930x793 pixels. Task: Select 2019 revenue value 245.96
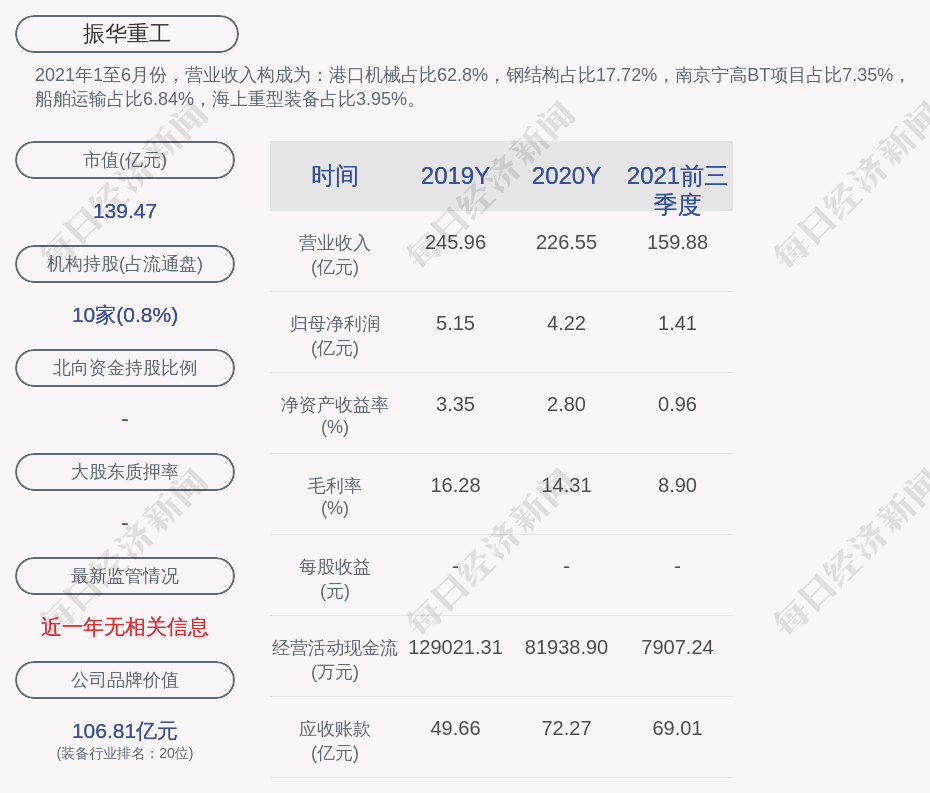click(455, 243)
